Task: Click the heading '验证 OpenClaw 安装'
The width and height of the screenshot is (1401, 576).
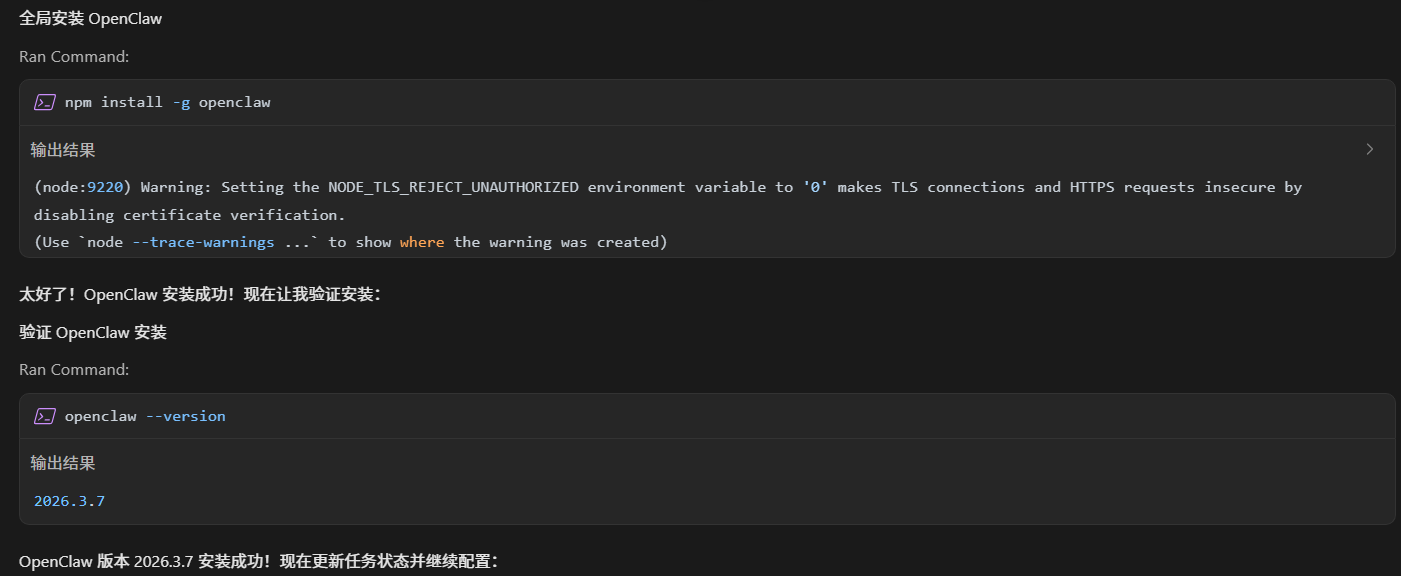Action: click(x=93, y=332)
